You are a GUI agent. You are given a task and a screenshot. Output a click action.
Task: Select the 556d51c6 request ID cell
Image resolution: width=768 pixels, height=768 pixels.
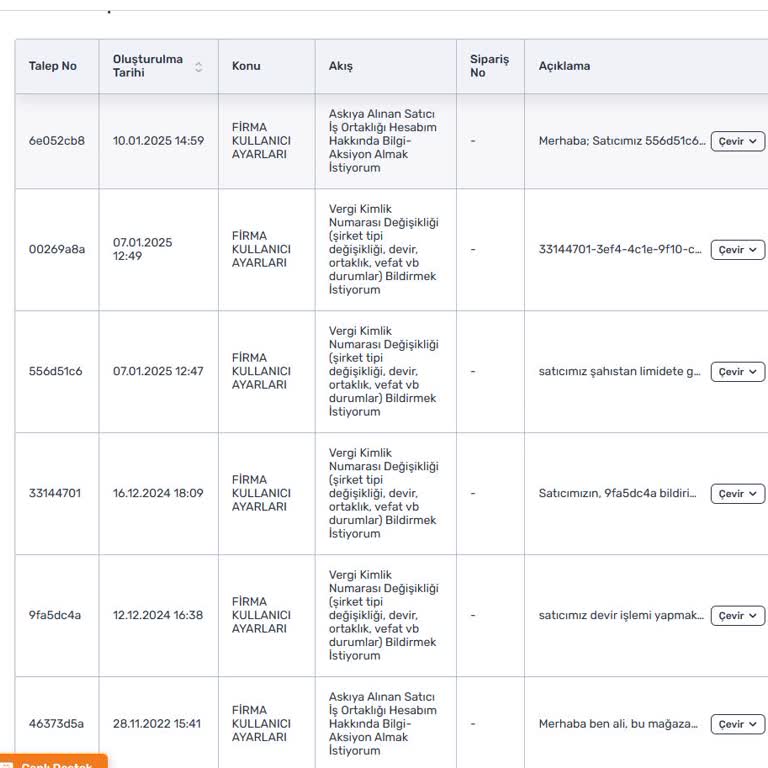[56, 372]
